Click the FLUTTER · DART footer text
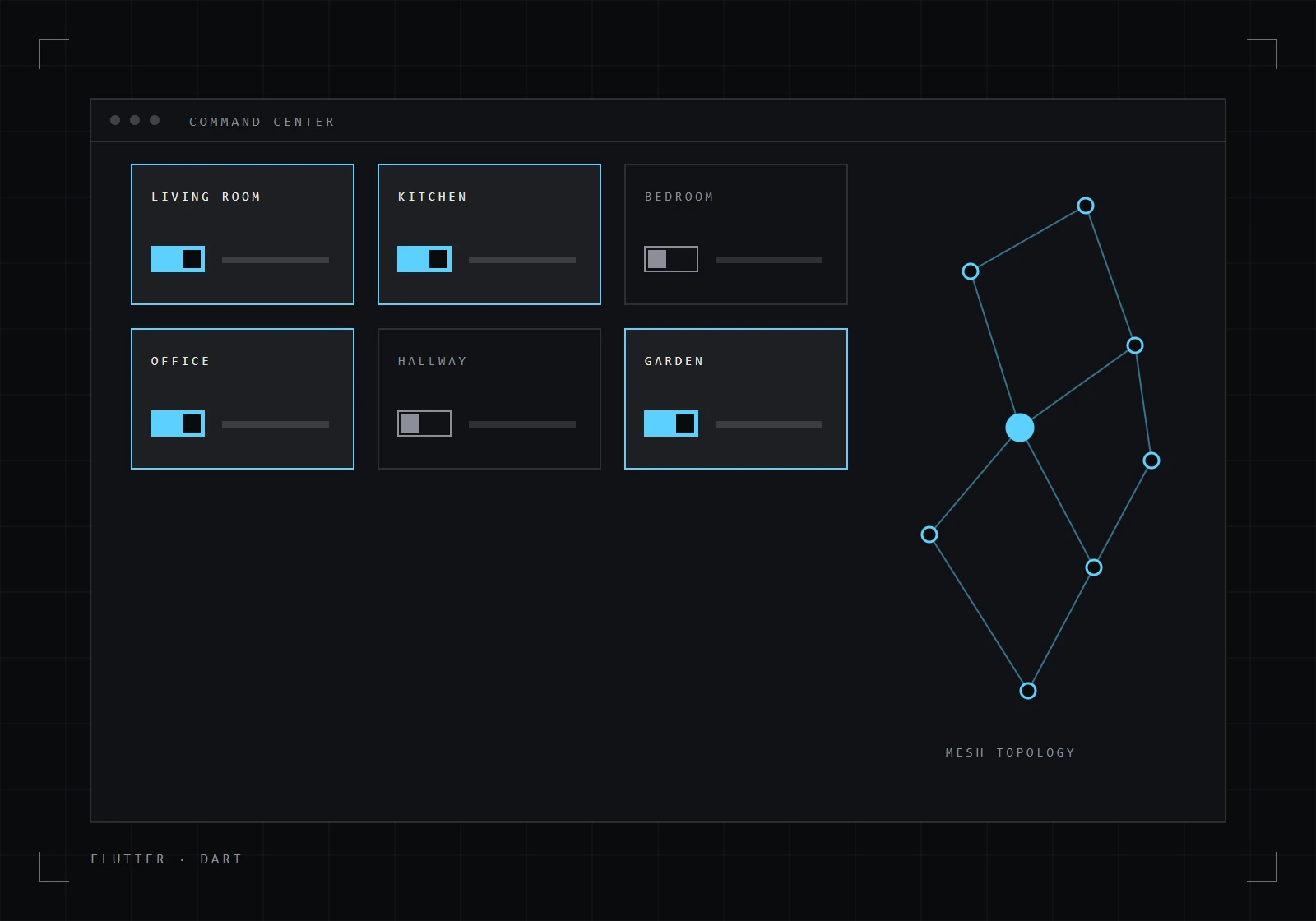The height and width of the screenshot is (921, 1316). pyautogui.click(x=167, y=859)
